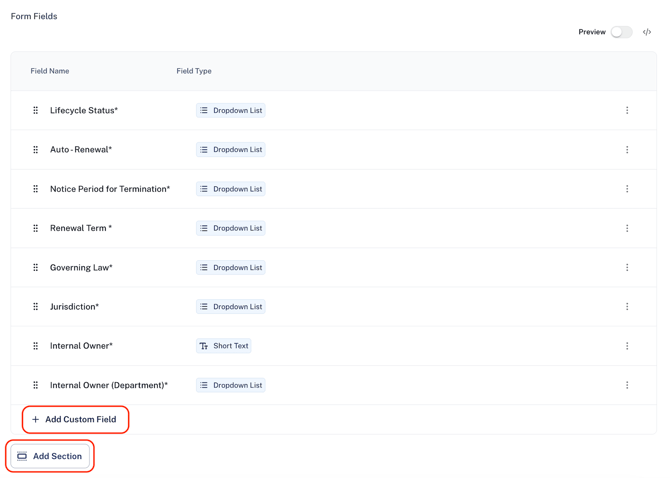Select the Governing Law* field name
The width and height of the screenshot is (670, 478).
pyautogui.click(x=81, y=267)
